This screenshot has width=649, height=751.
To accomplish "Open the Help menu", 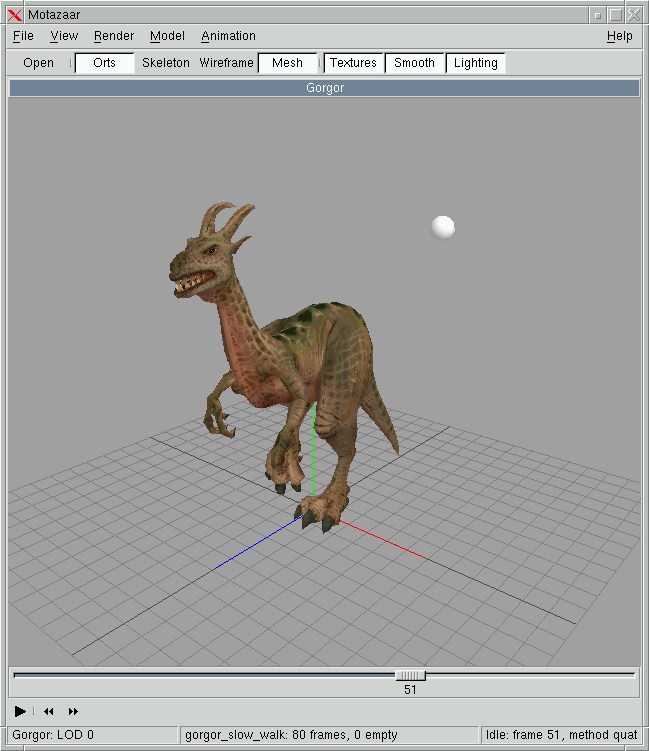I will click(619, 36).
